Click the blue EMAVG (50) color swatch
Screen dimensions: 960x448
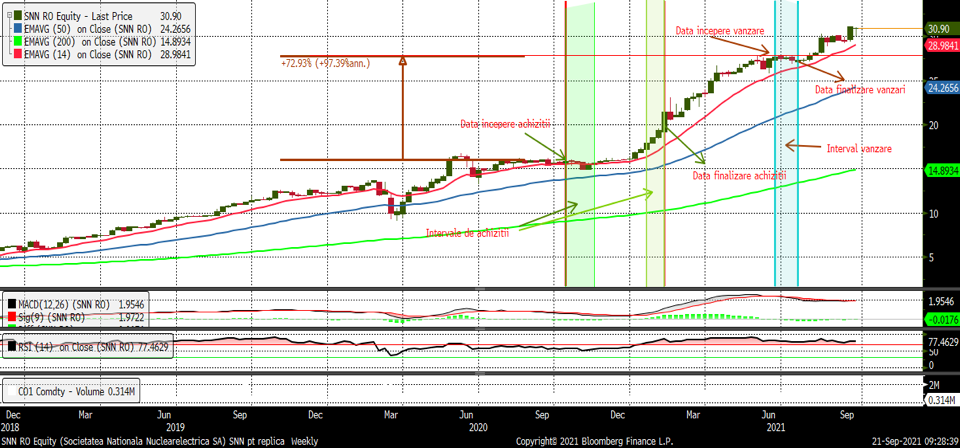click(x=17, y=28)
